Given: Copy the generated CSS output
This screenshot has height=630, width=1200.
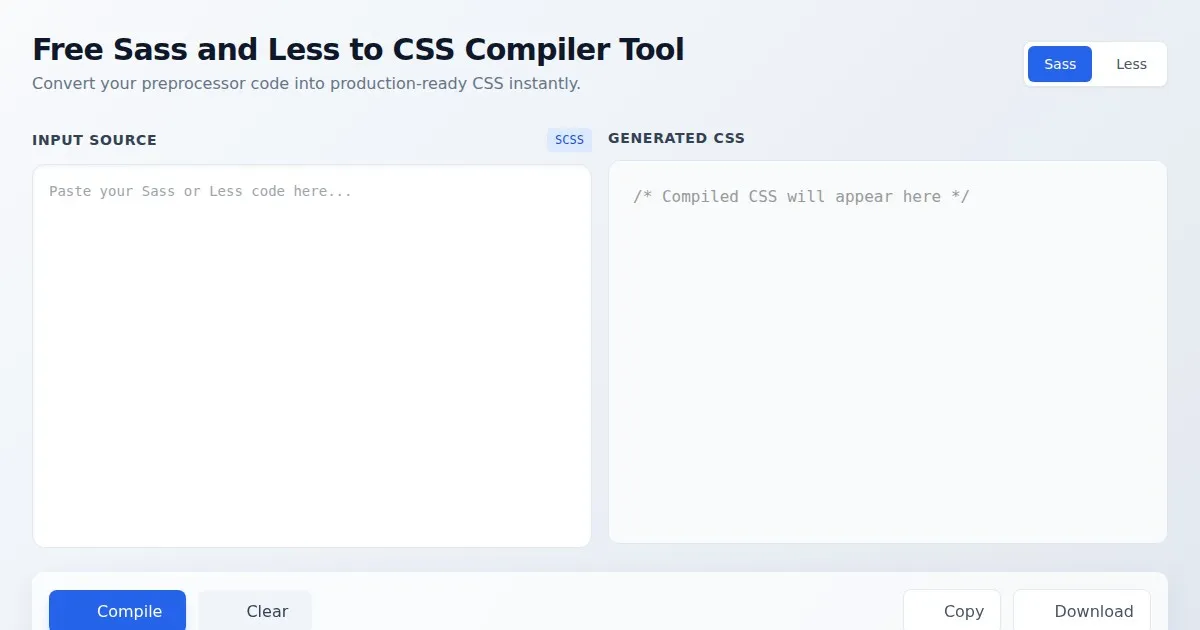Looking at the screenshot, I should point(952,611).
